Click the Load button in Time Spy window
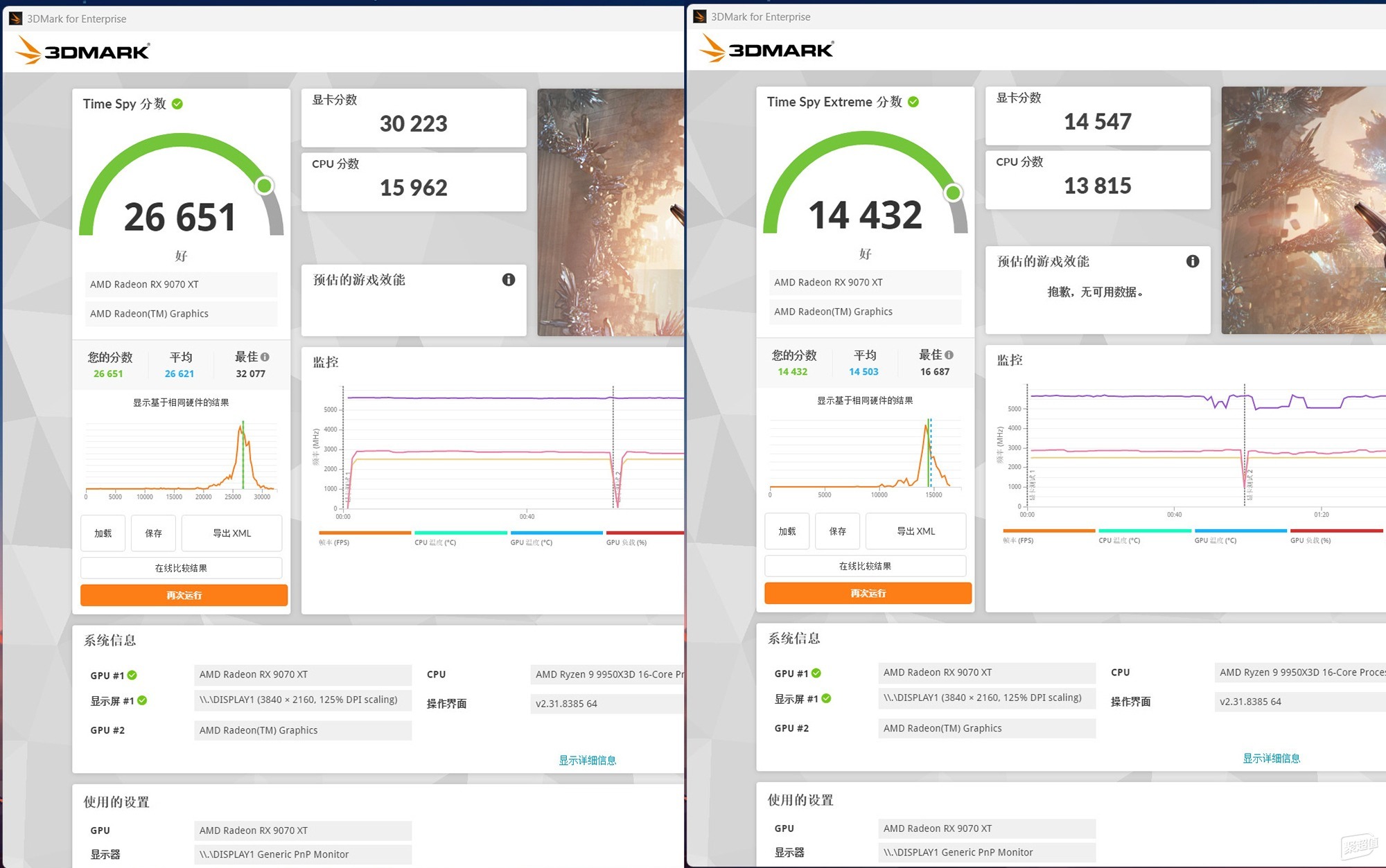 103,533
